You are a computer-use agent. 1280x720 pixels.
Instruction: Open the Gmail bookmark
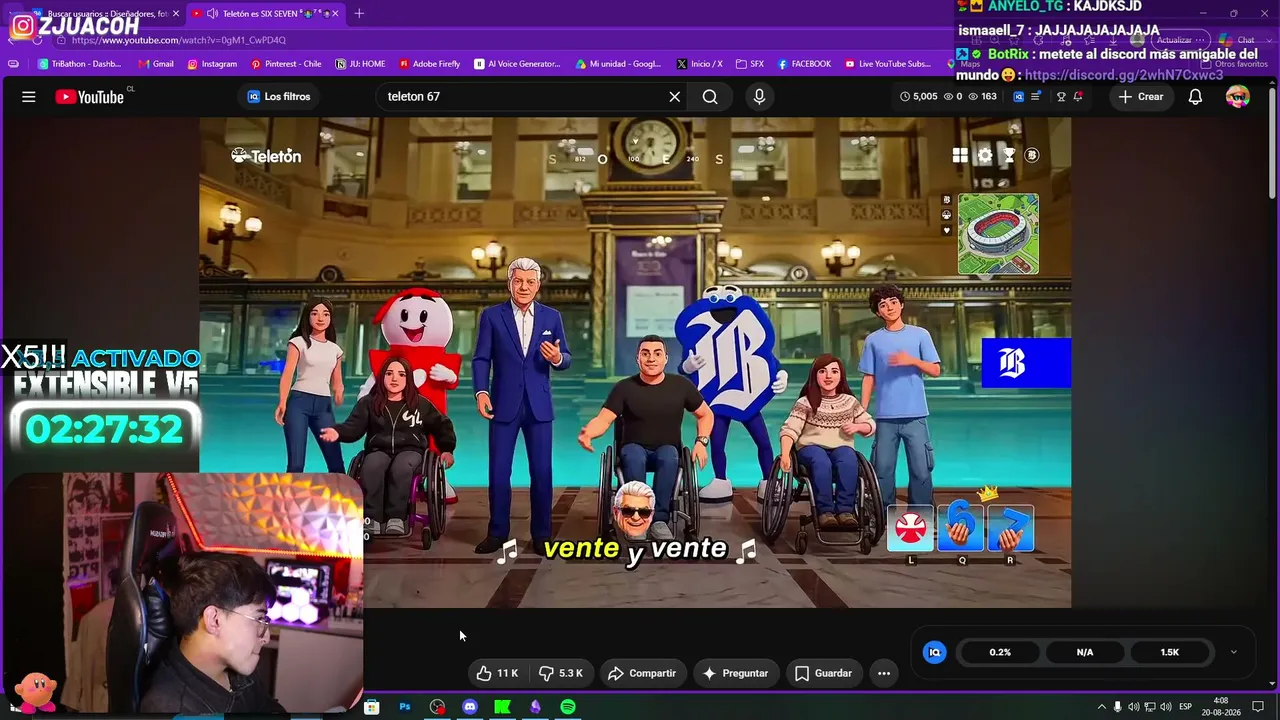click(x=156, y=64)
